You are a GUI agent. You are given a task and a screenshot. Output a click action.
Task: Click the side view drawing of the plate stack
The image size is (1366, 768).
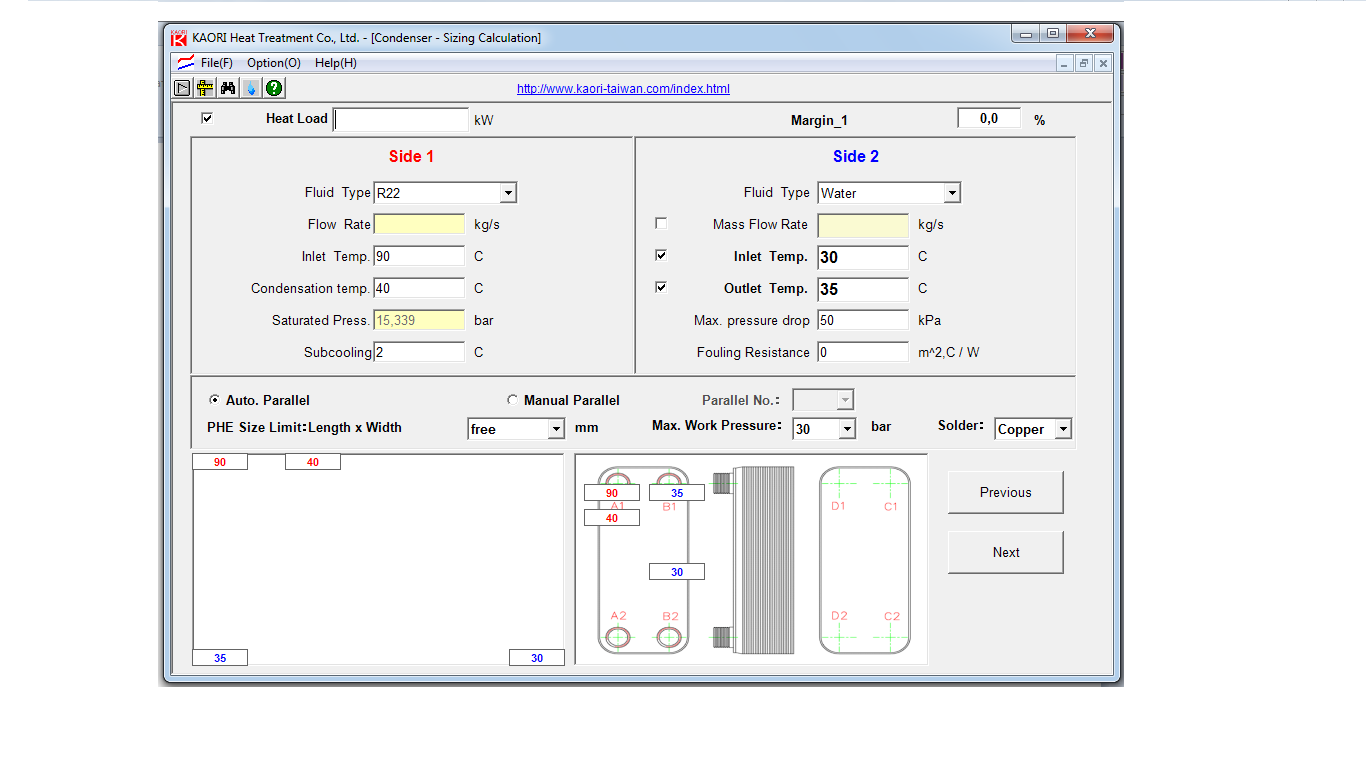click(x=756, y=560)
